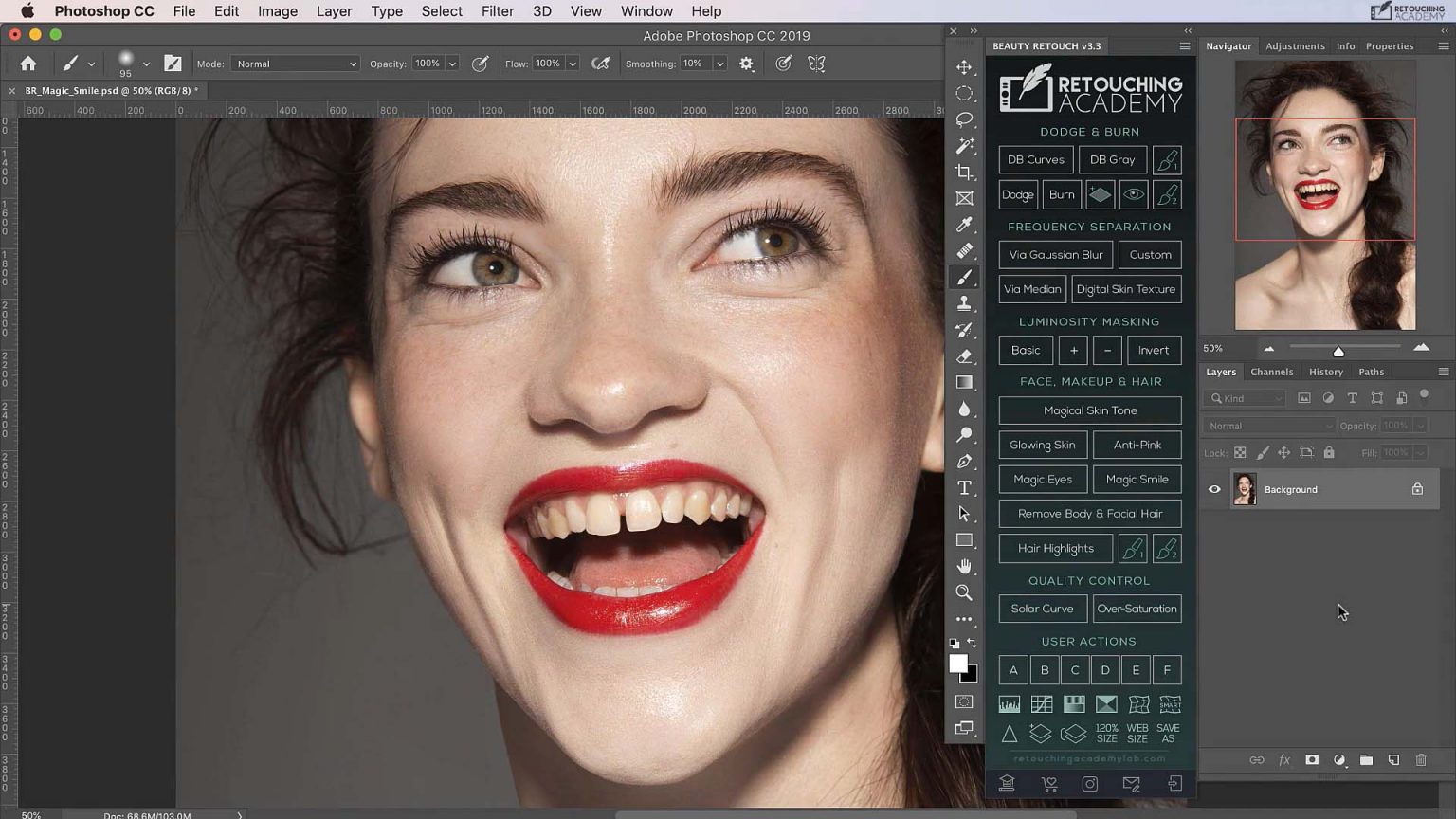Open the brush Mode dropdown
This screenshot has width=1456, height=819.
[294, 64]
